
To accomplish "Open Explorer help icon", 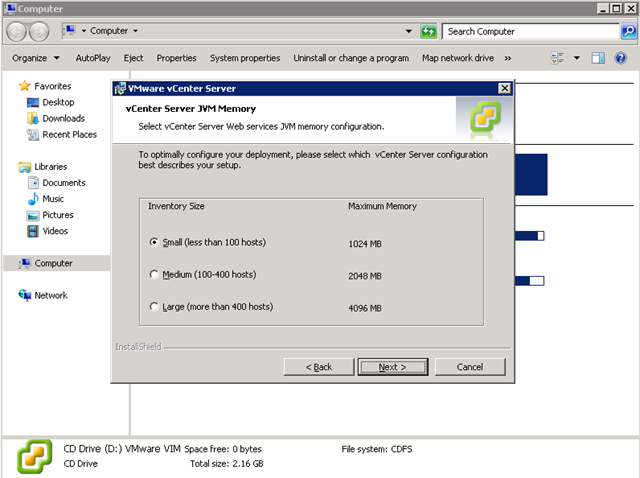I will tap(620, 58).
